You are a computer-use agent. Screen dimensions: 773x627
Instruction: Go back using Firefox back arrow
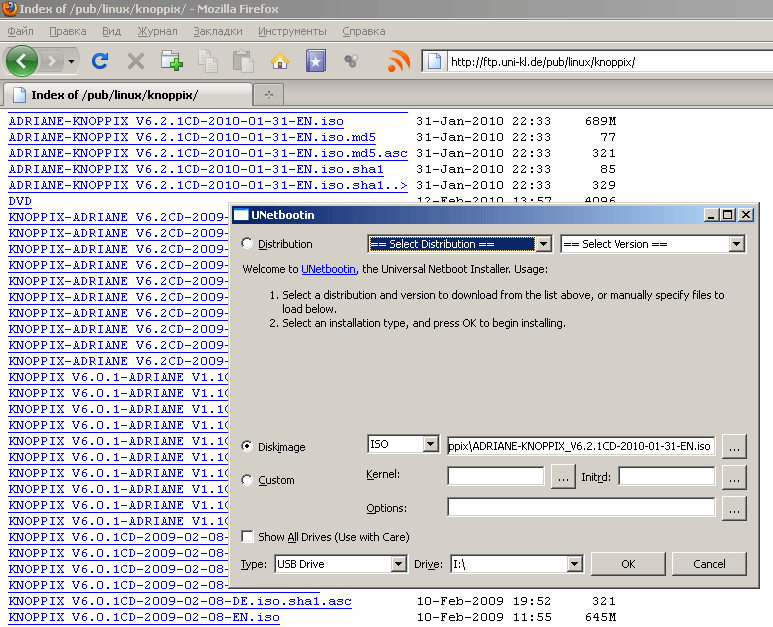pos(21,61)
